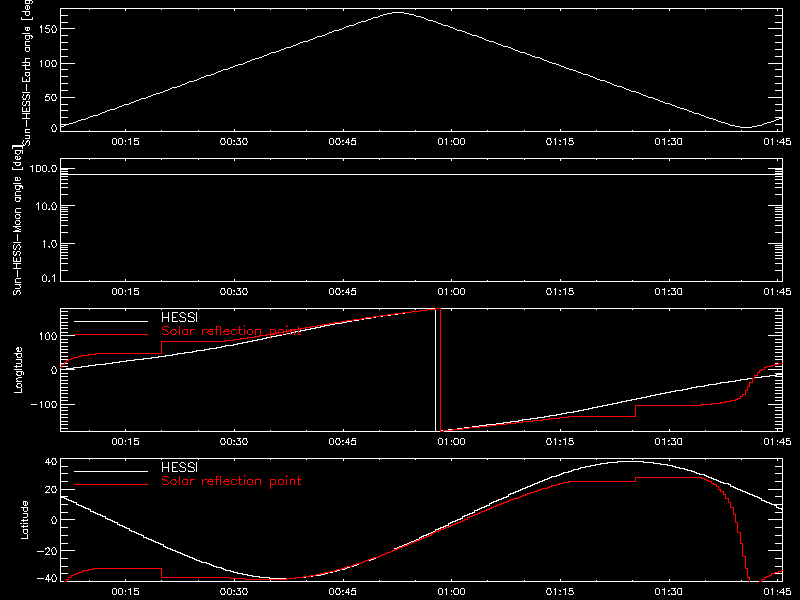Viewport: 800px width, 600px height.
Task: Select HESSI legend text in Latitude panel
Action: pyautogui.click(x=179, y=467)
